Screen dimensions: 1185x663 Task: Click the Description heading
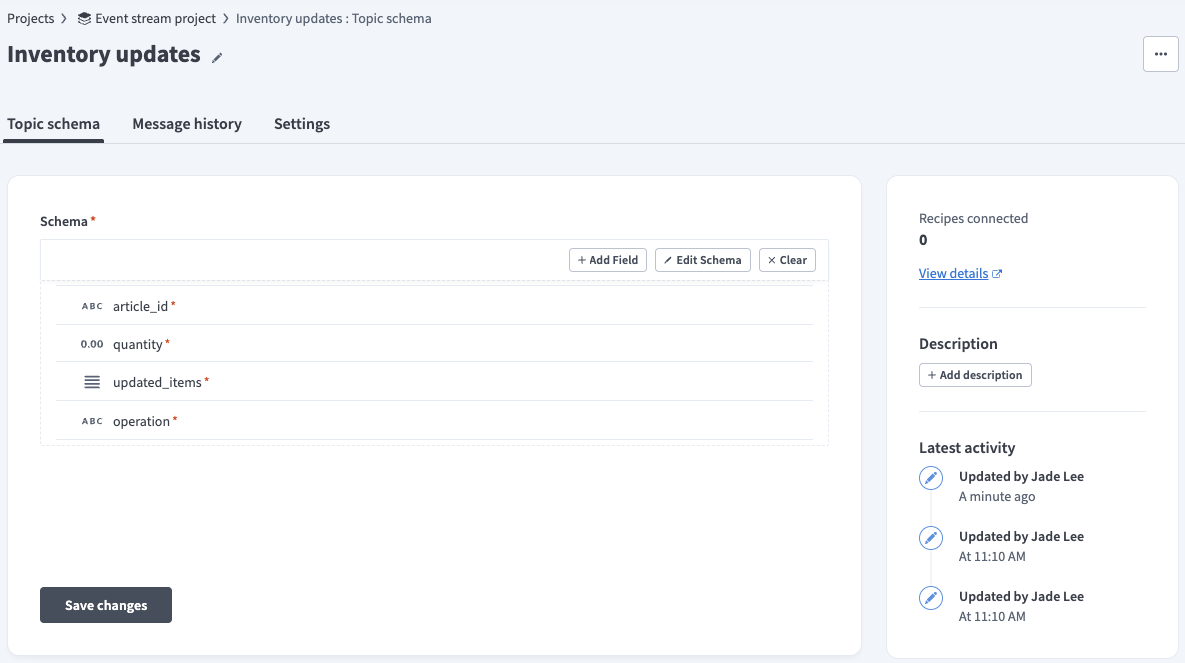click(x=958, y=344)
